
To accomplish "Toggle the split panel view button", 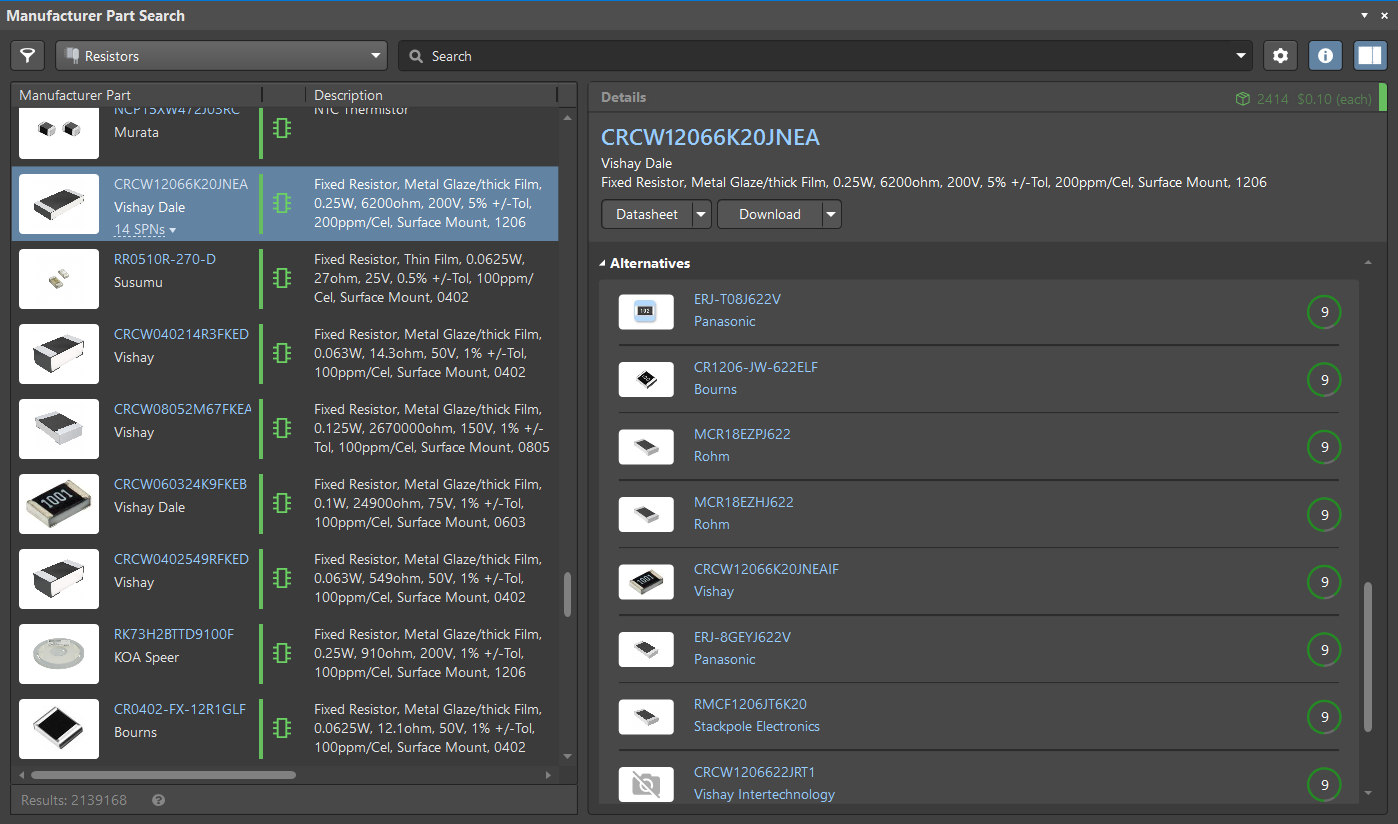I will [1369, 56].
